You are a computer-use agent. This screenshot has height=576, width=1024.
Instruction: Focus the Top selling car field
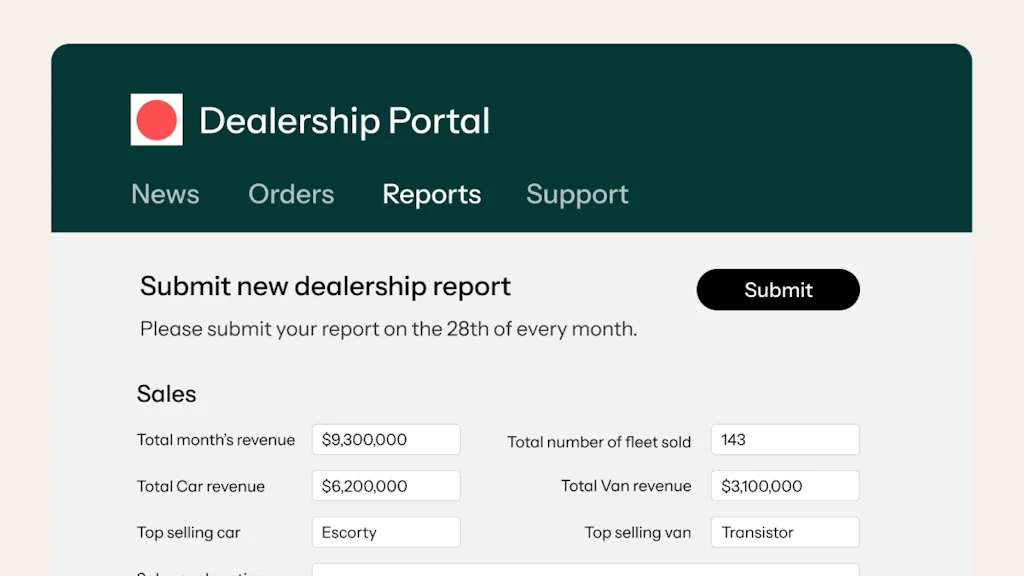[386, 532]
